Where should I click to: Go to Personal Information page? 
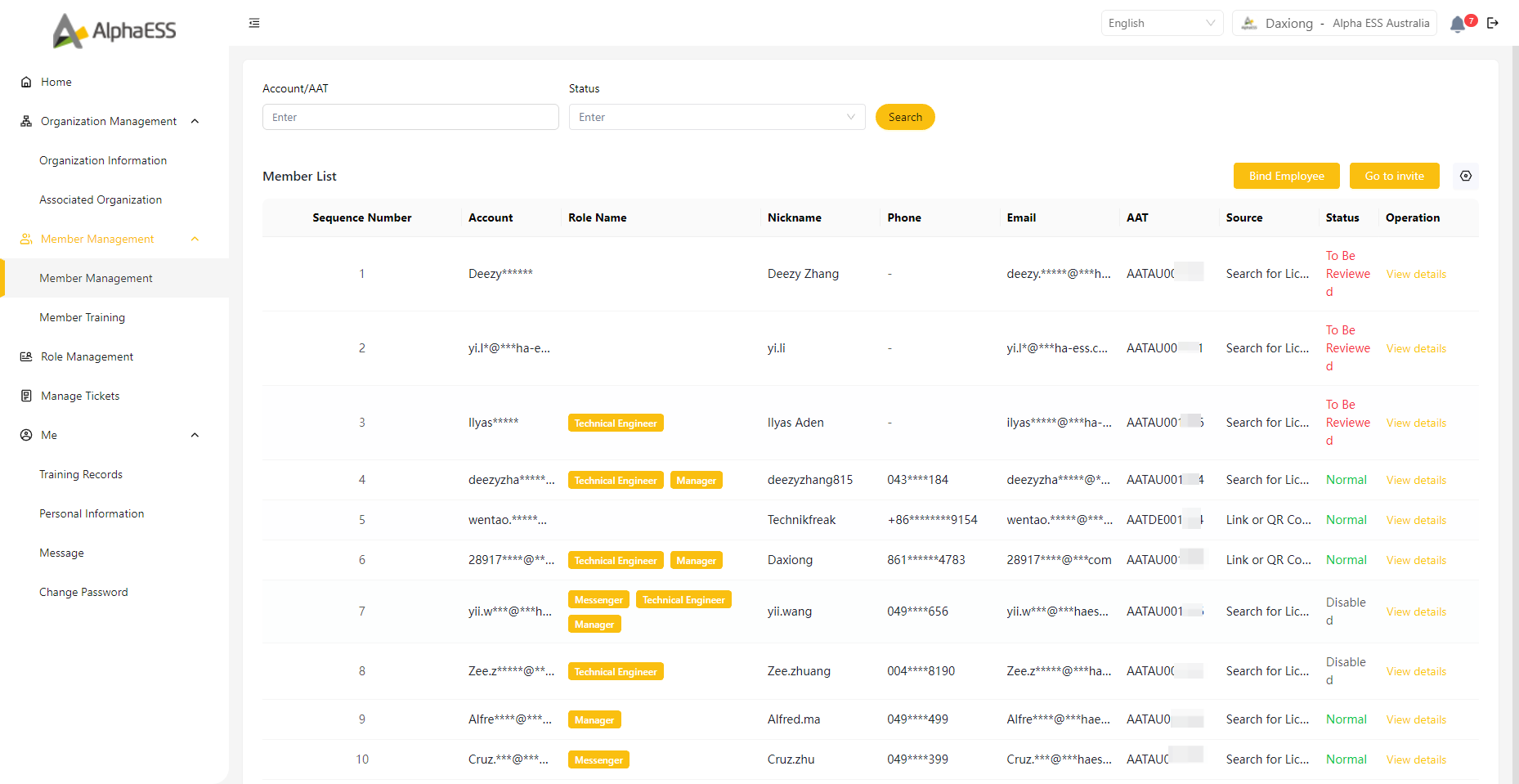pyautogui.click(x=92, y=513)
